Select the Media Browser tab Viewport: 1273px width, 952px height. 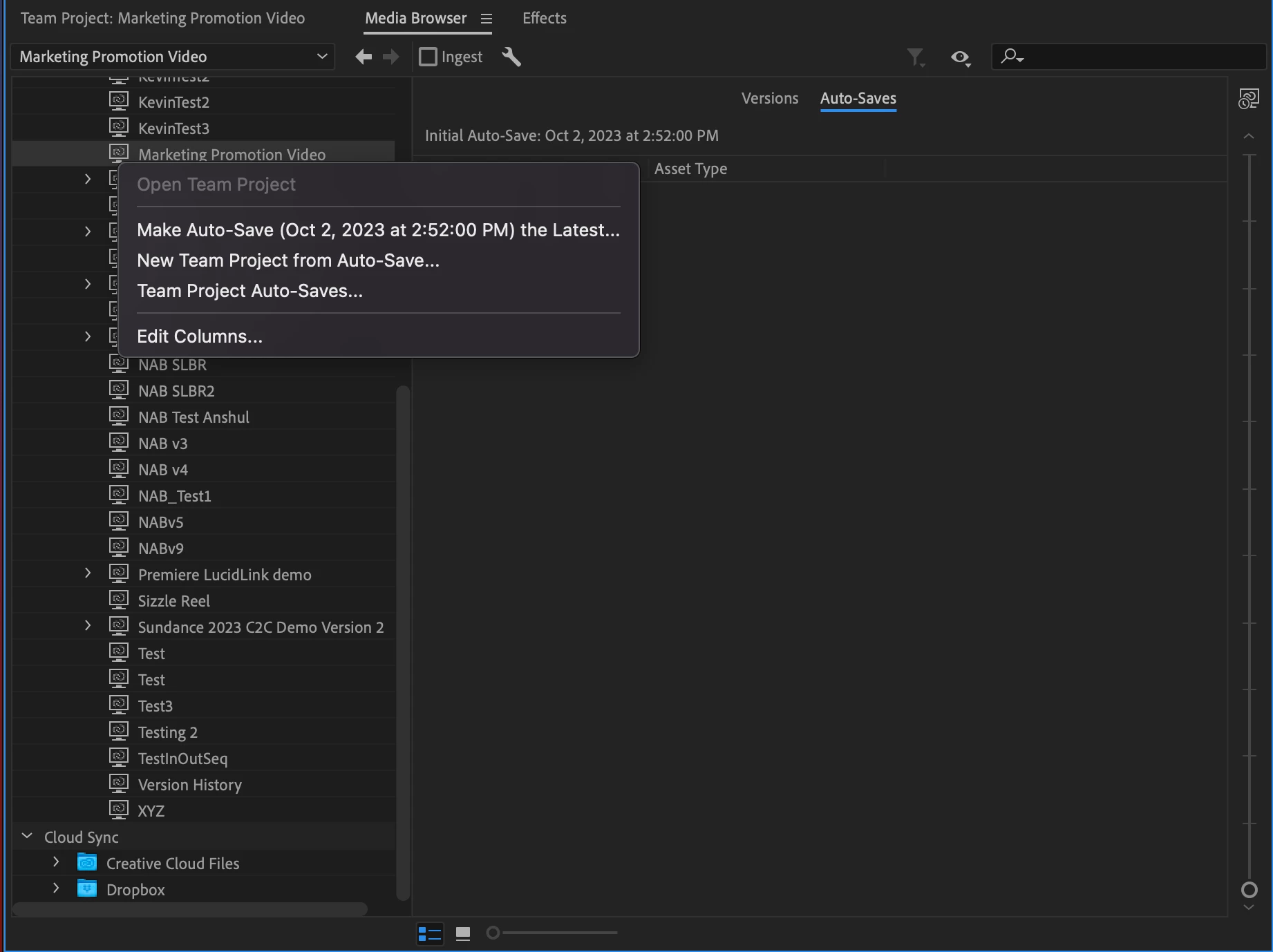click(416, 19)
